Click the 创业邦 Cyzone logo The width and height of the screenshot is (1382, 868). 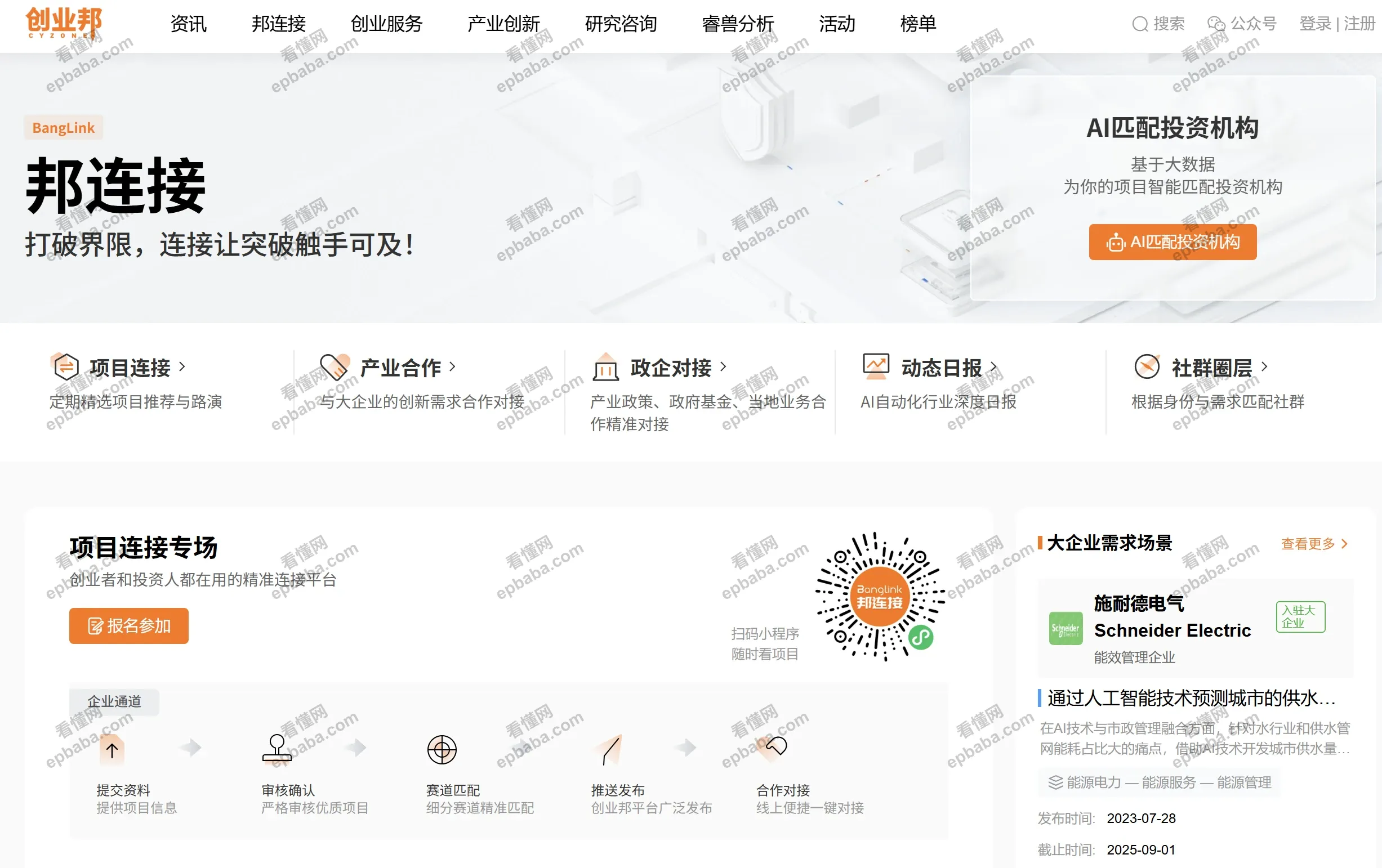click(63, 22)
